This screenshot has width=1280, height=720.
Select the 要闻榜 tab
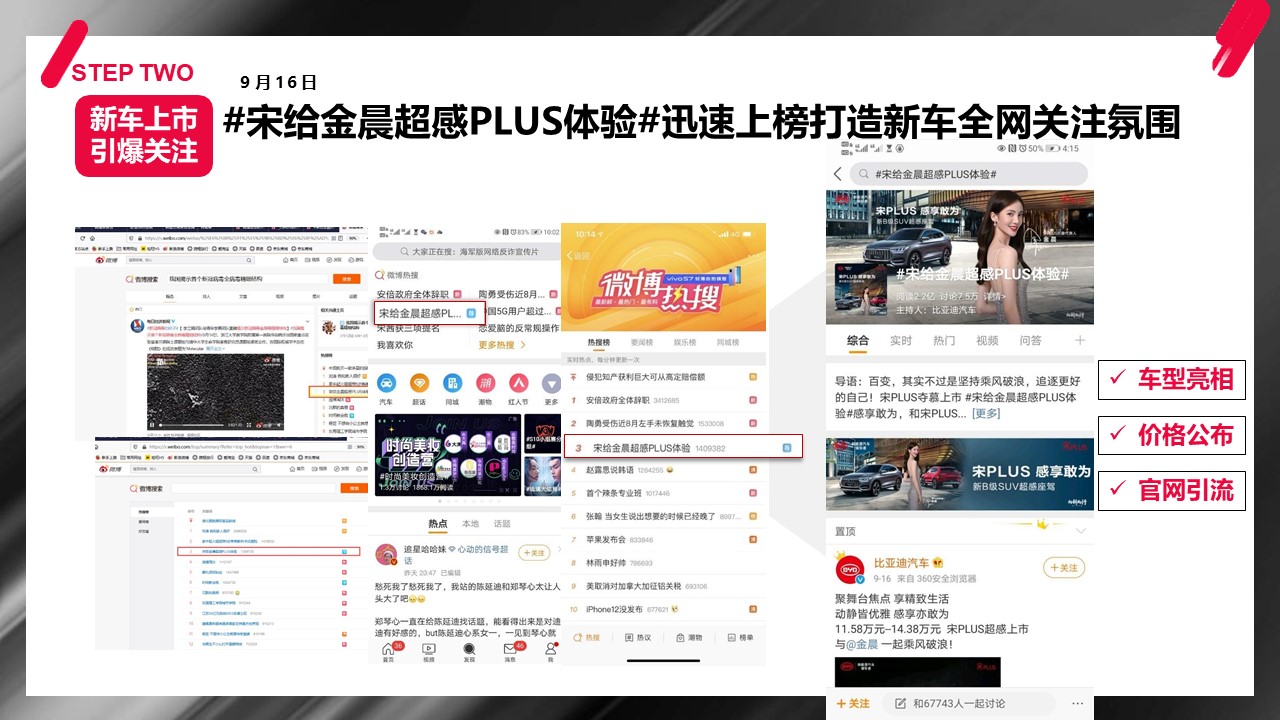(x=642, y=343)
